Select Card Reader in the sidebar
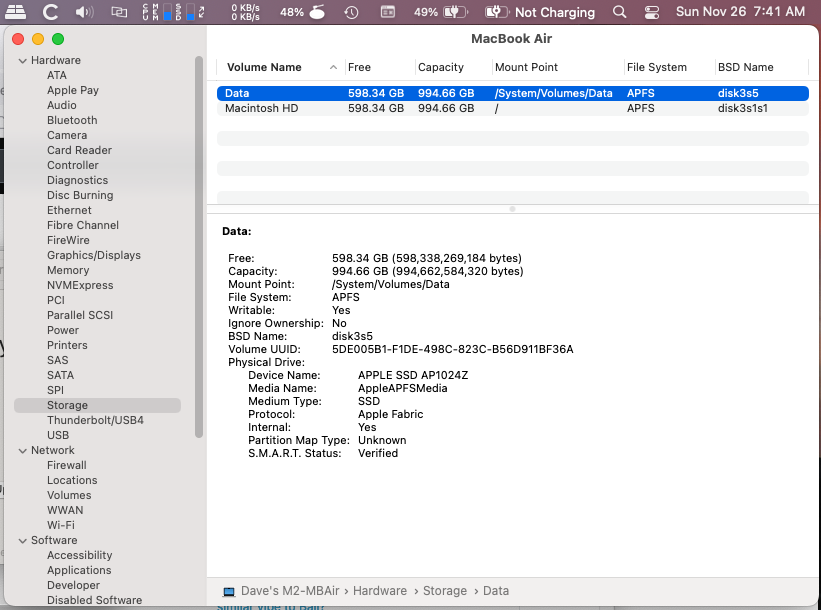This screenshot has width=821, height=610. (x=80, y=150)
